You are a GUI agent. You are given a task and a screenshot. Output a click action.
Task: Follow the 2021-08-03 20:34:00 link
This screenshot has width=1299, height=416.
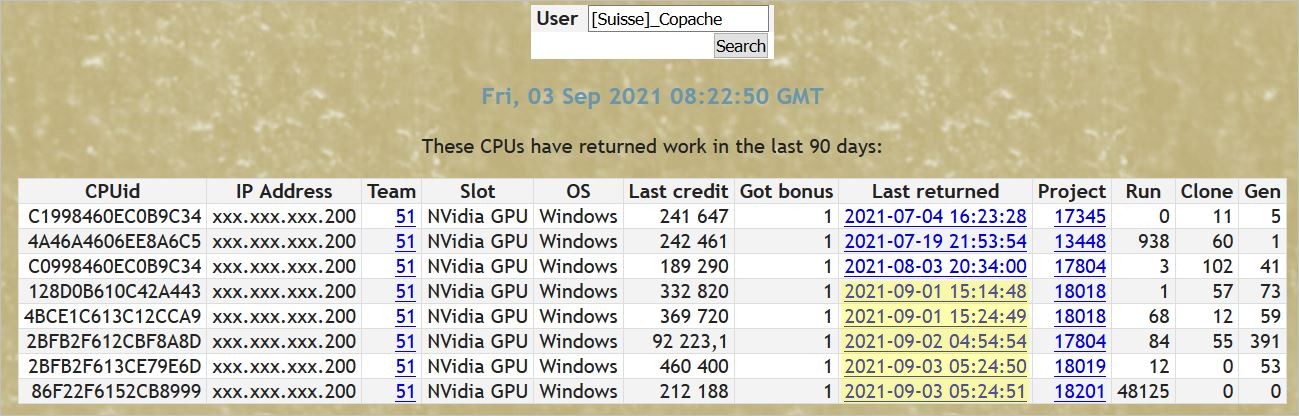[935, 266]
